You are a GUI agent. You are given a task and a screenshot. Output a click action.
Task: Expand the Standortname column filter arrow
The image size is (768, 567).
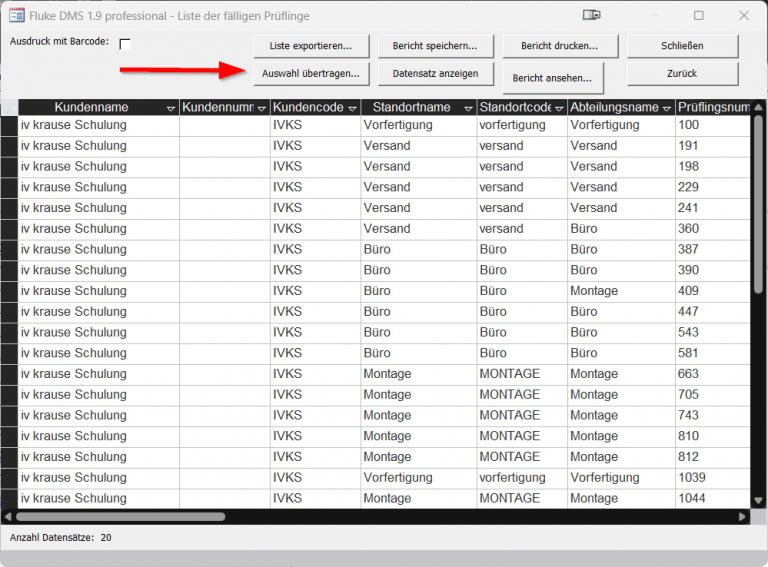point(466,108)
